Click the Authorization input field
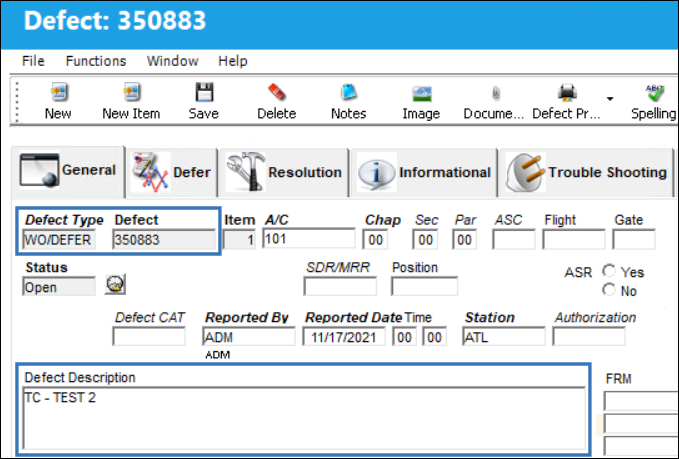This screenshot has width=679, height=459. point(589,337)
